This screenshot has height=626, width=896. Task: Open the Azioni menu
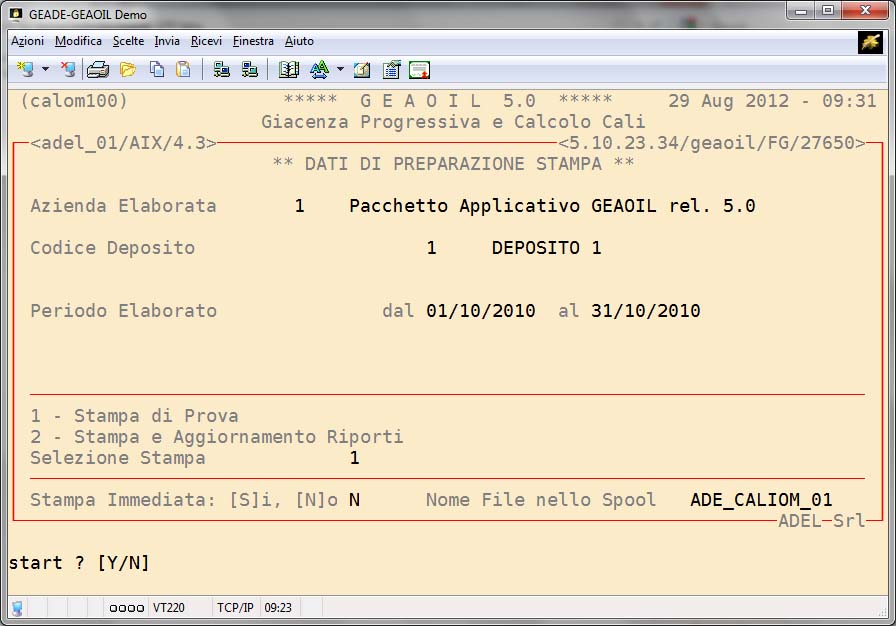click(x=27, y=41)
